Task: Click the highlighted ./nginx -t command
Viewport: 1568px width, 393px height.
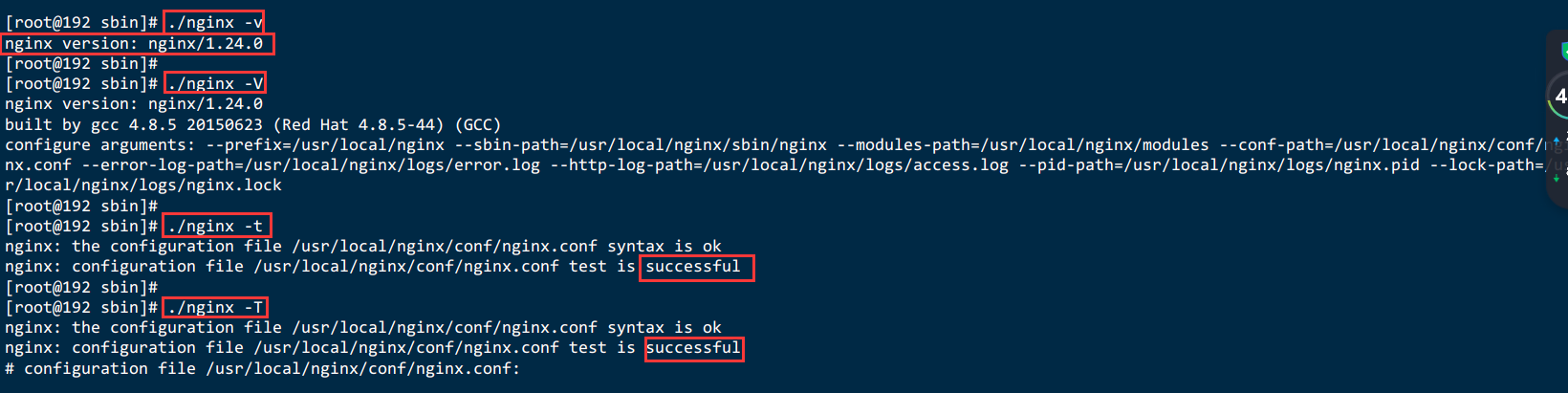Action: (x=216, y=226)
